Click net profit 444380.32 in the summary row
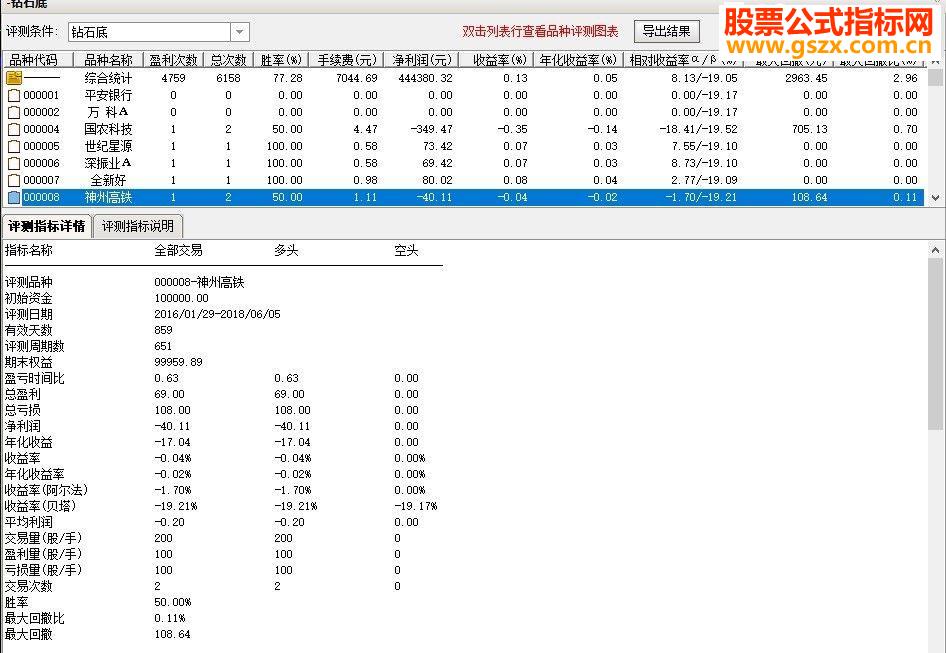This screenshot has height=653, width=946. click(x=425, y=78)
